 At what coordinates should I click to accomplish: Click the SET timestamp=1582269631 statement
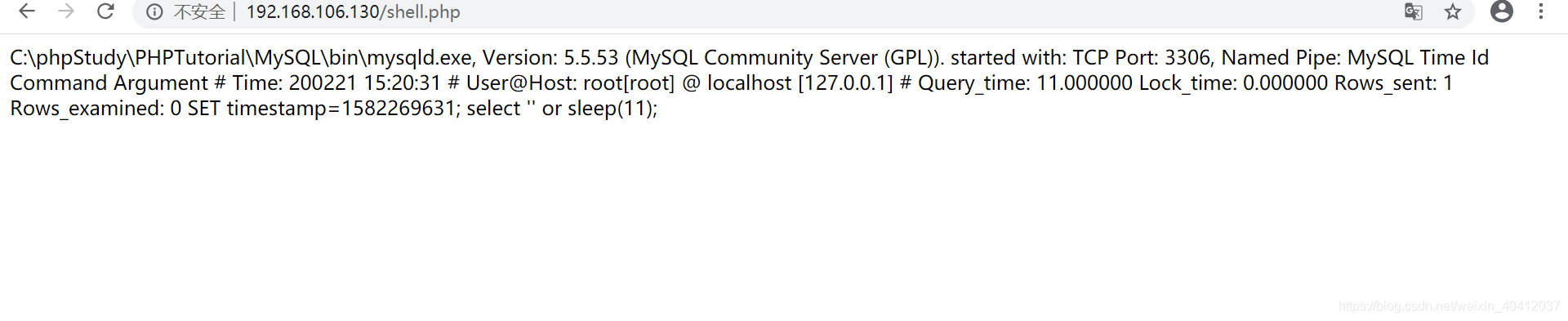(321, 109)
